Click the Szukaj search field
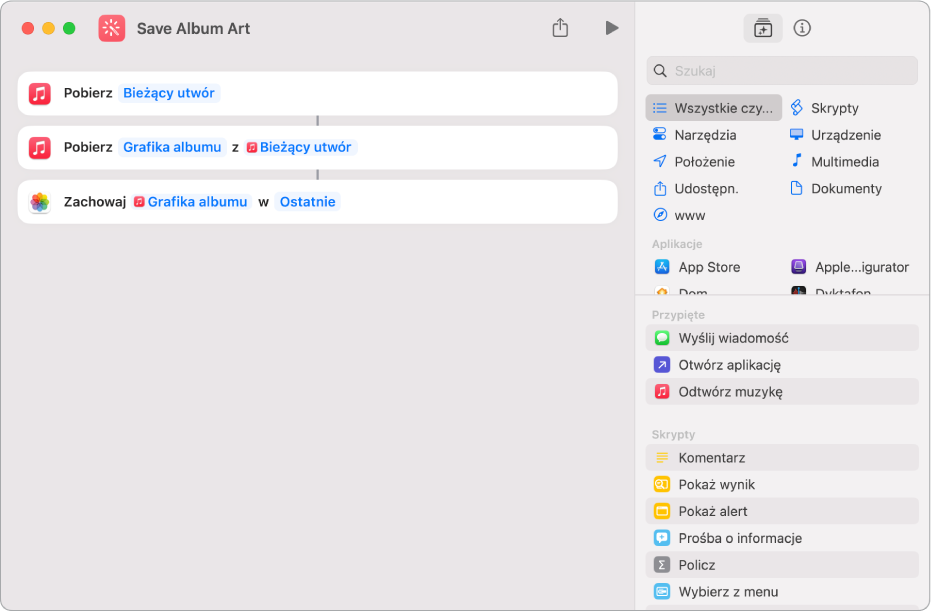Image resolution: width=931 pixels, height=612 pixels. (x=782, y=71)
